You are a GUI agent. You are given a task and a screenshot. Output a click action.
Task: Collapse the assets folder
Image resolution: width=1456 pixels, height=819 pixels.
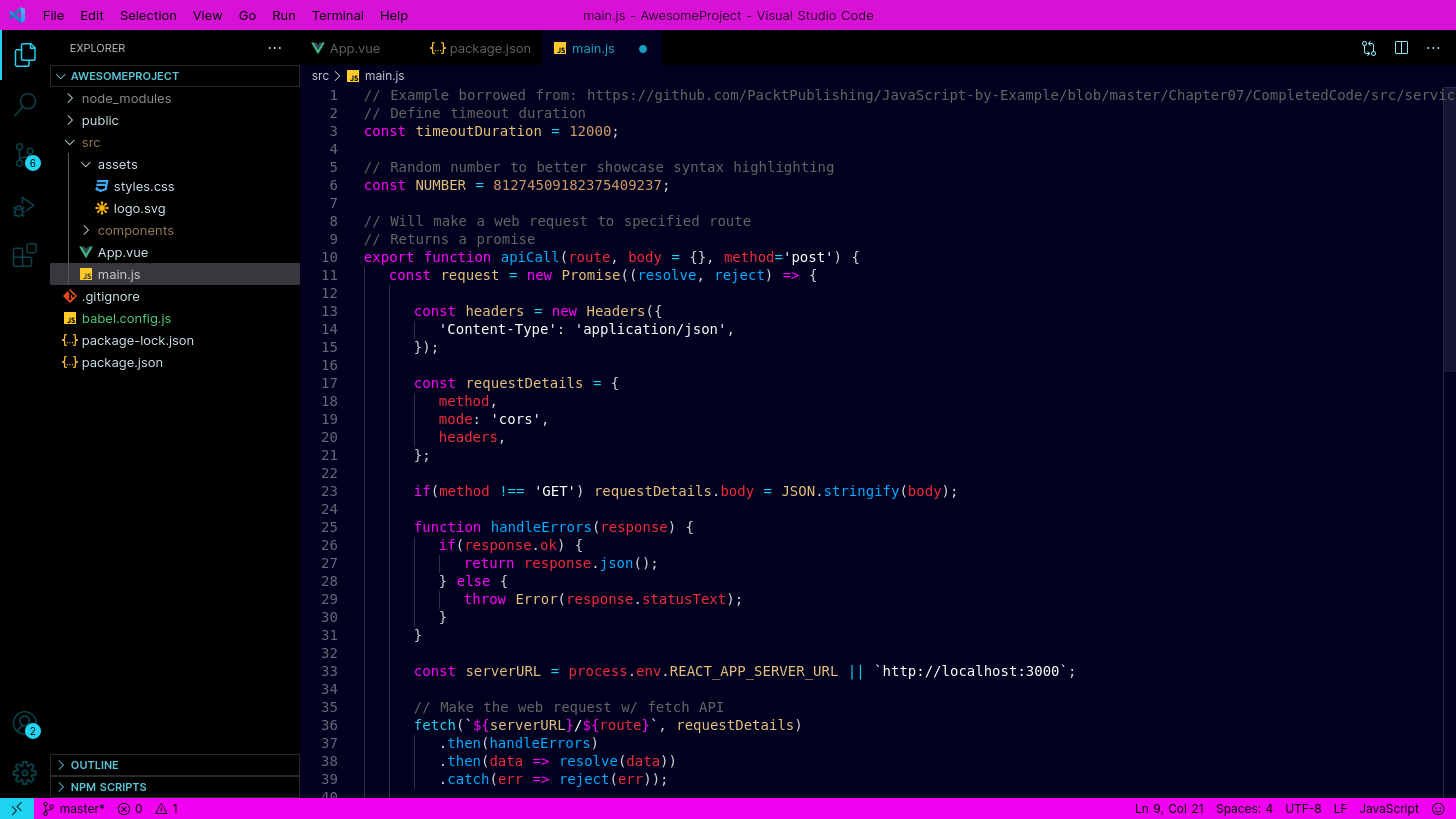tap(175, 164)
